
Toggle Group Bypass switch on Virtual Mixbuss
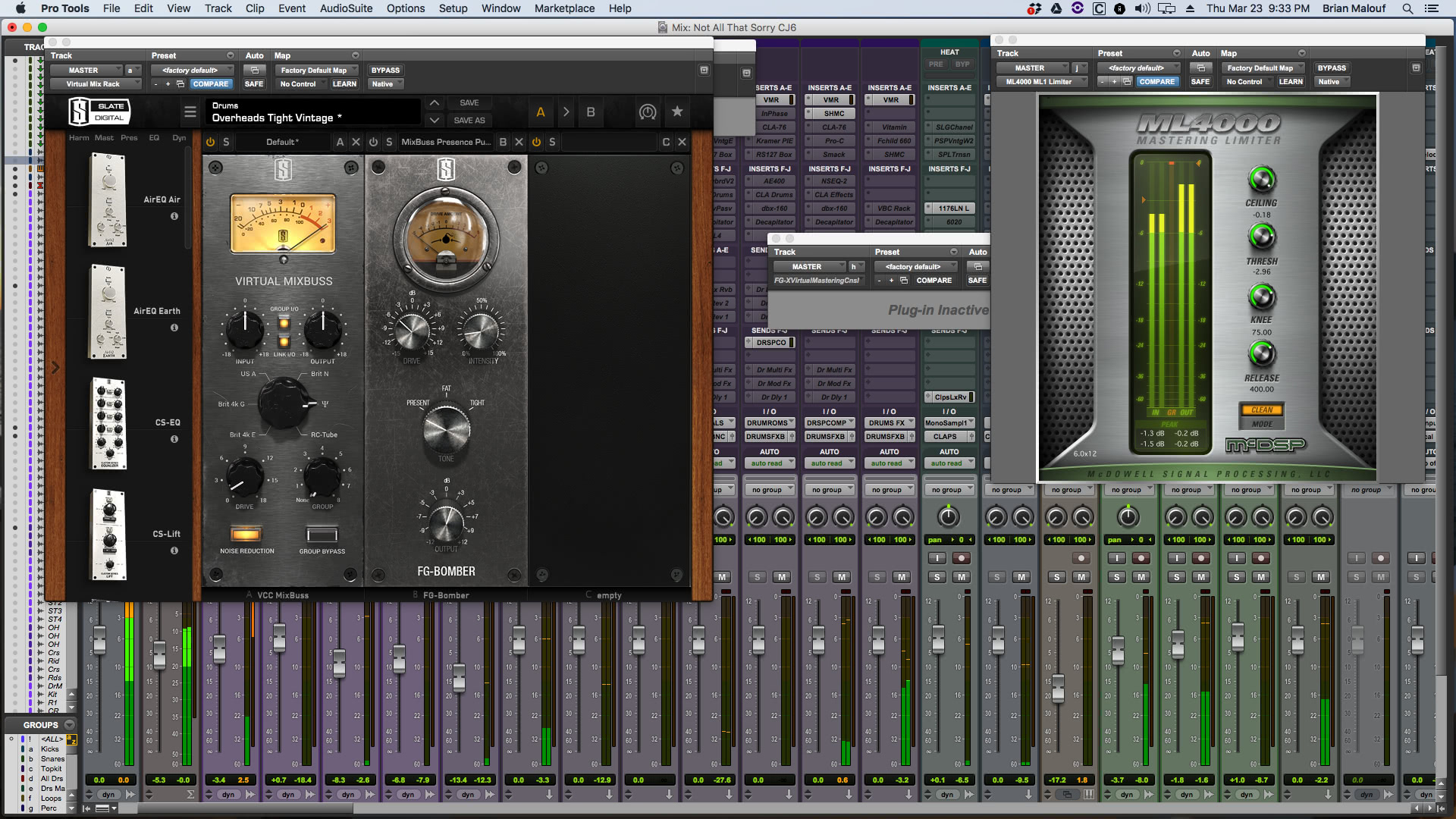(322, 535)
